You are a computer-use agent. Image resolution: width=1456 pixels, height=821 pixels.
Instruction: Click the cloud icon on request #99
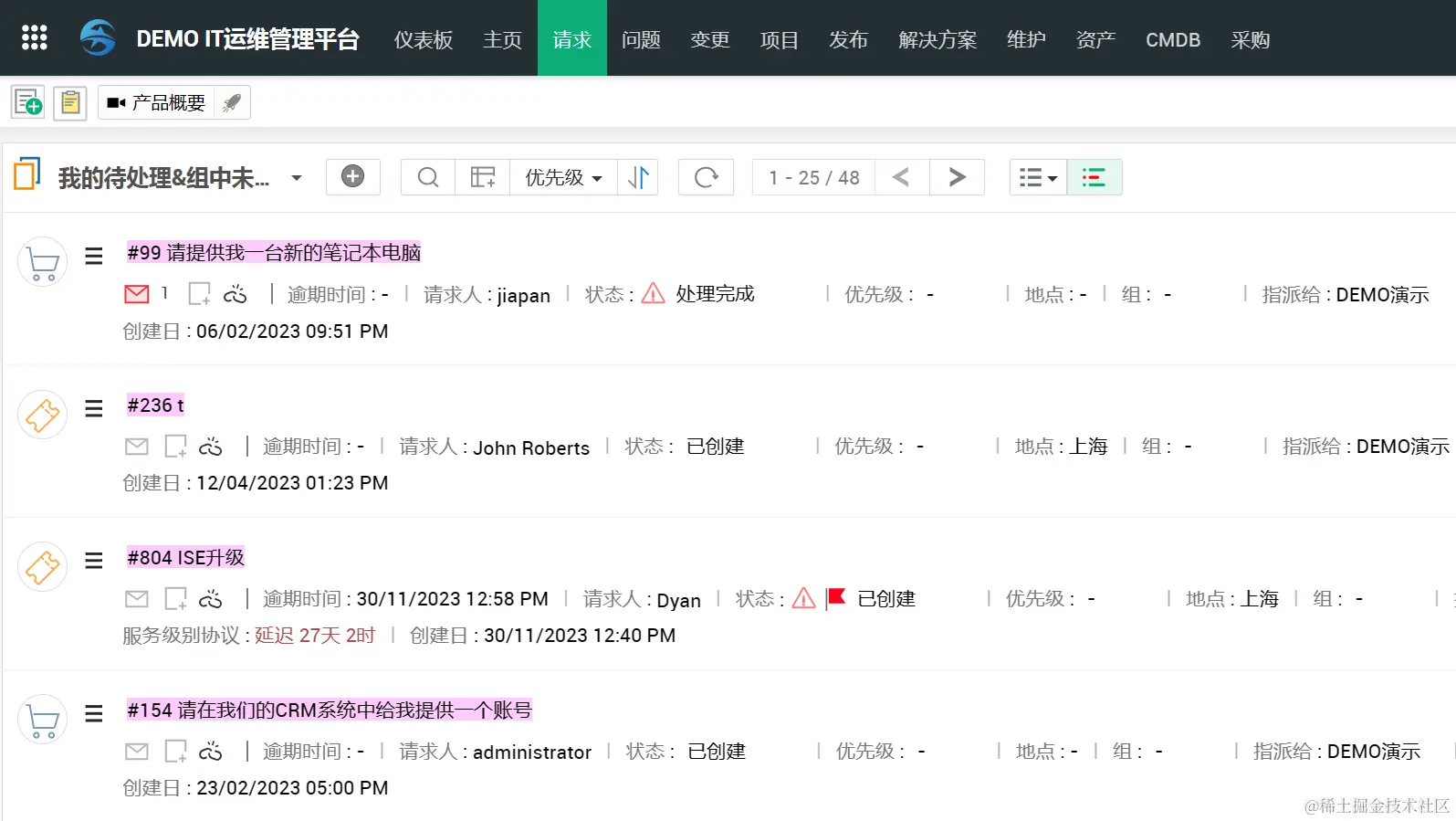pyautogui.click(x=235, y=293)
